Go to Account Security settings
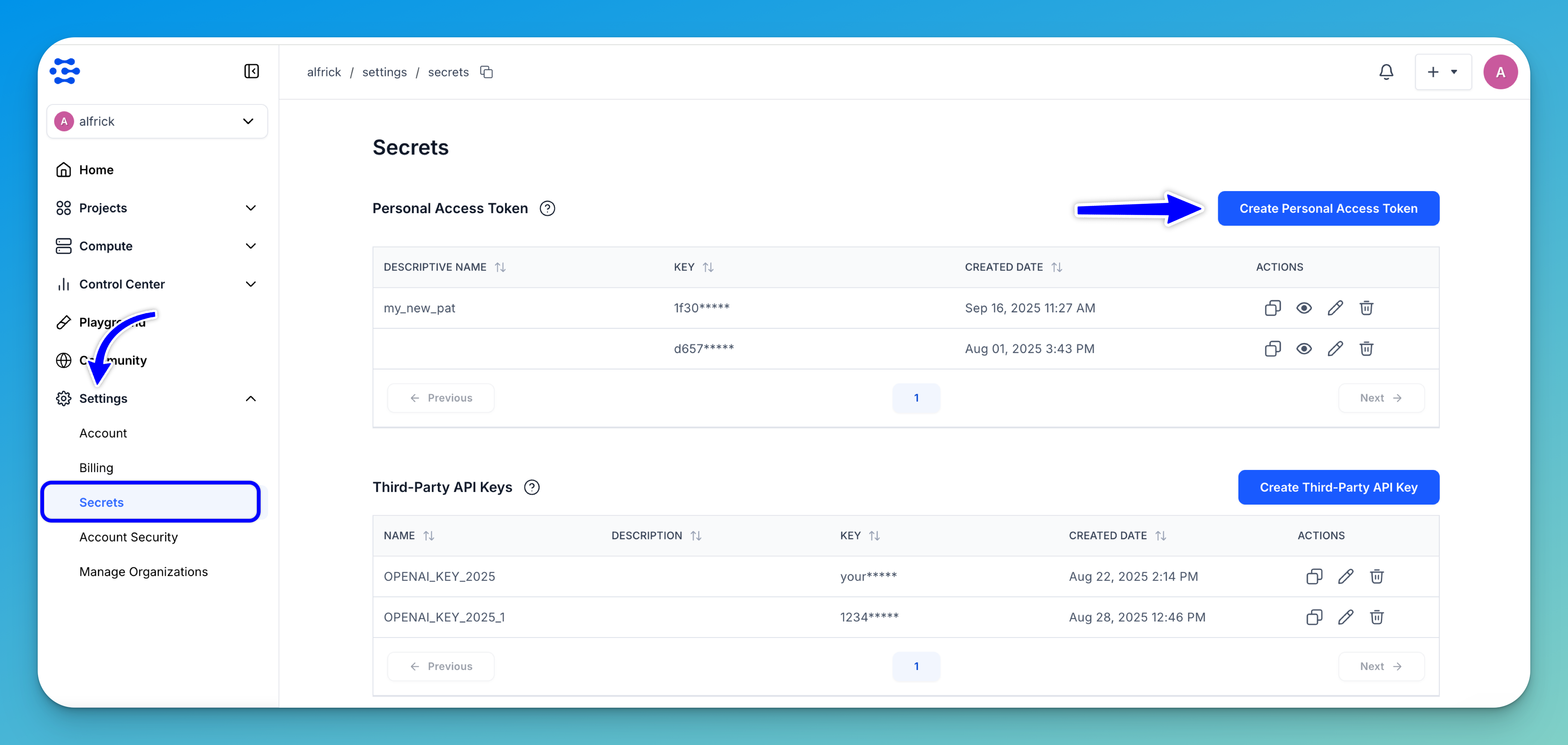The image size is (1568, 745). (128, 537)
